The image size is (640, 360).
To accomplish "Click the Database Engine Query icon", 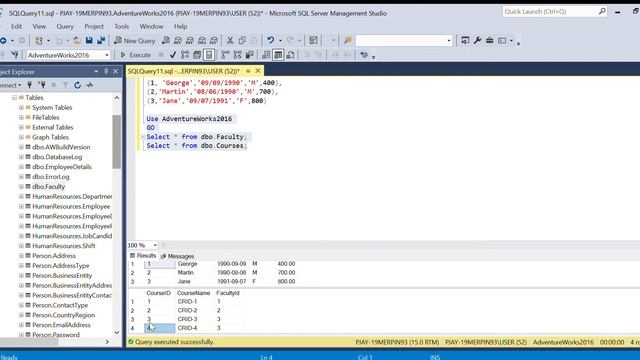I will pyautogui.click(x=166, y=40).
